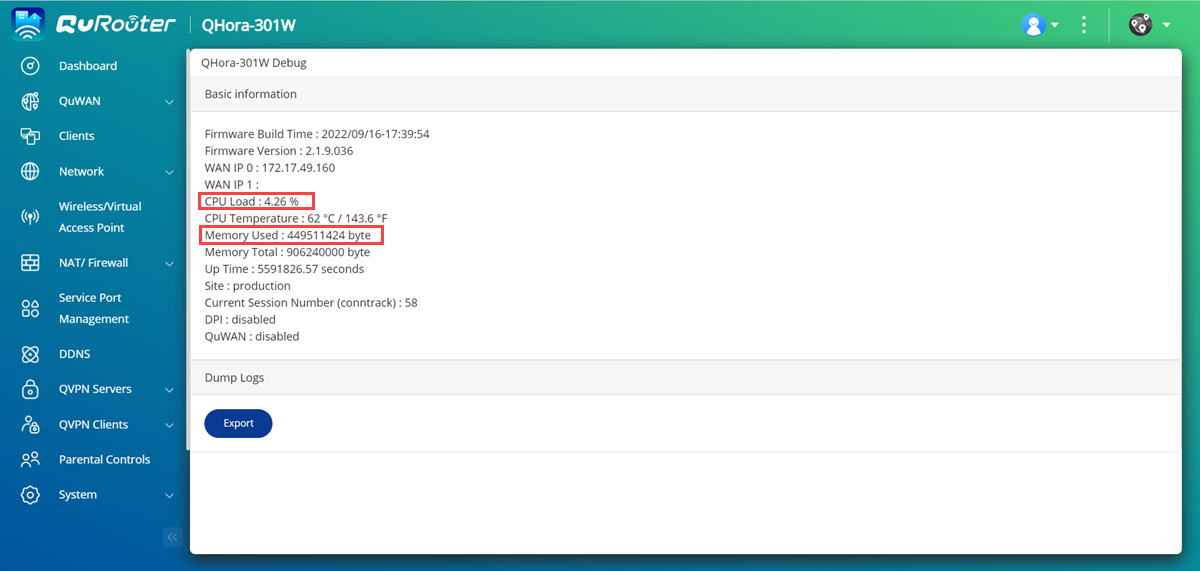
Task: Click the Dashboard gauge icon
Action: 30,66
